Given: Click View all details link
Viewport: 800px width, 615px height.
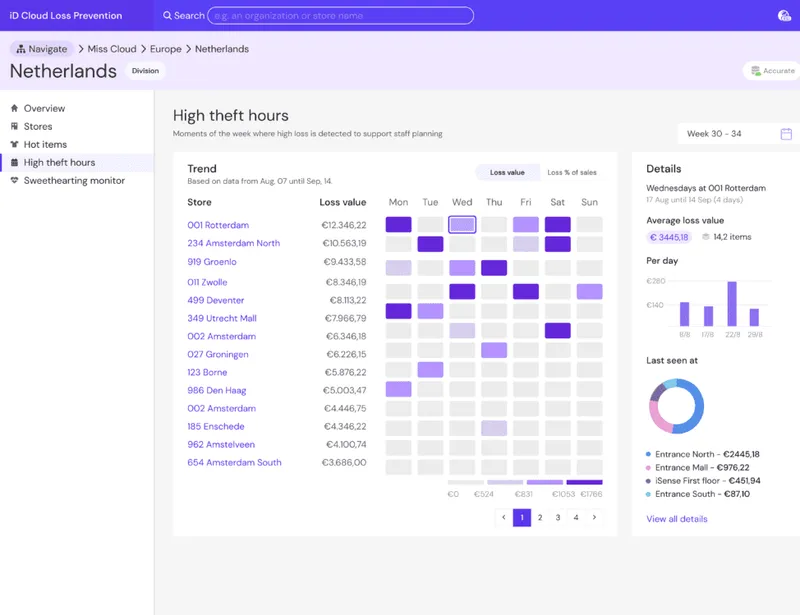Looking at the screenshot, I should [677, 519].
